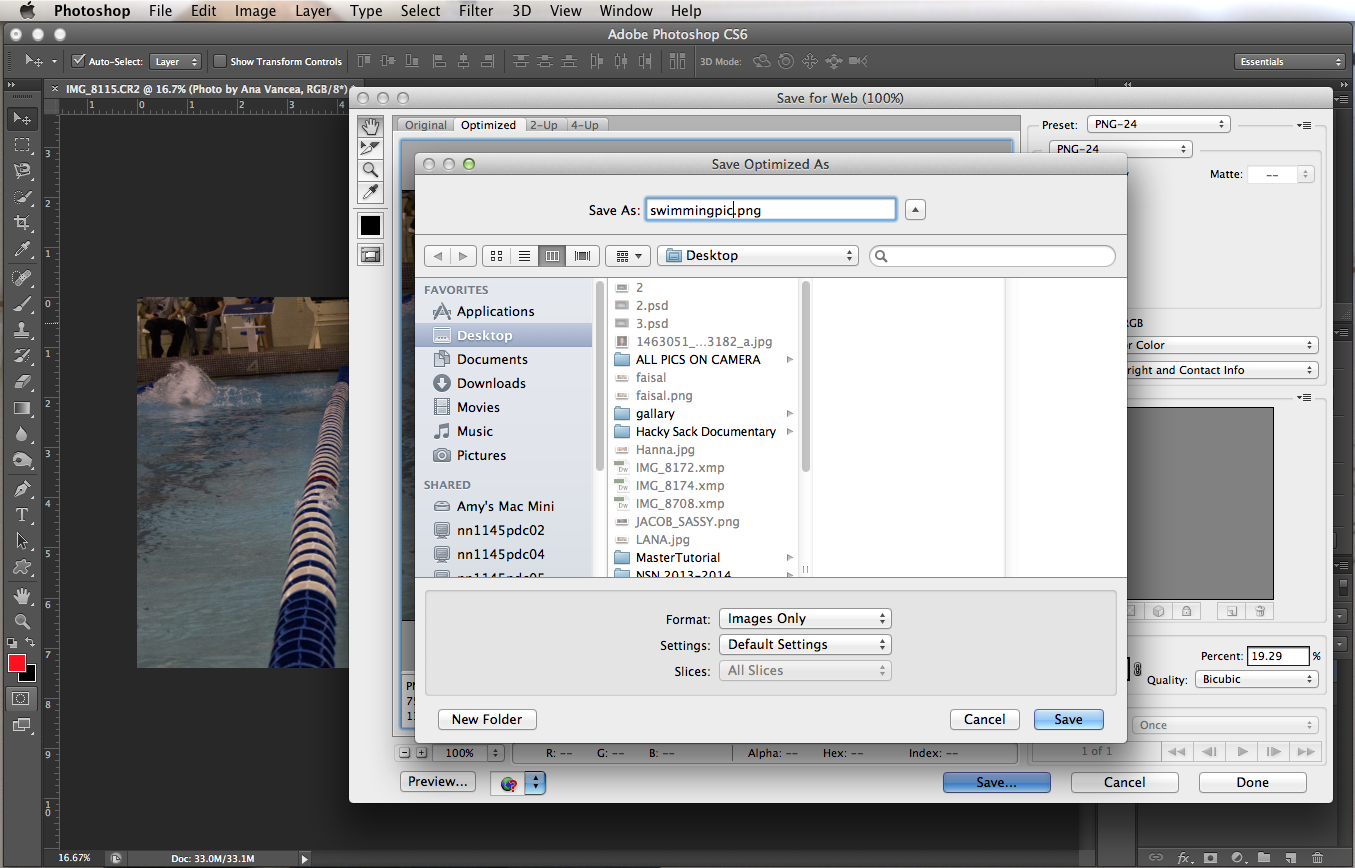Click the Percent 19.29 field
1355x868 pixels.
point(1278,656)
